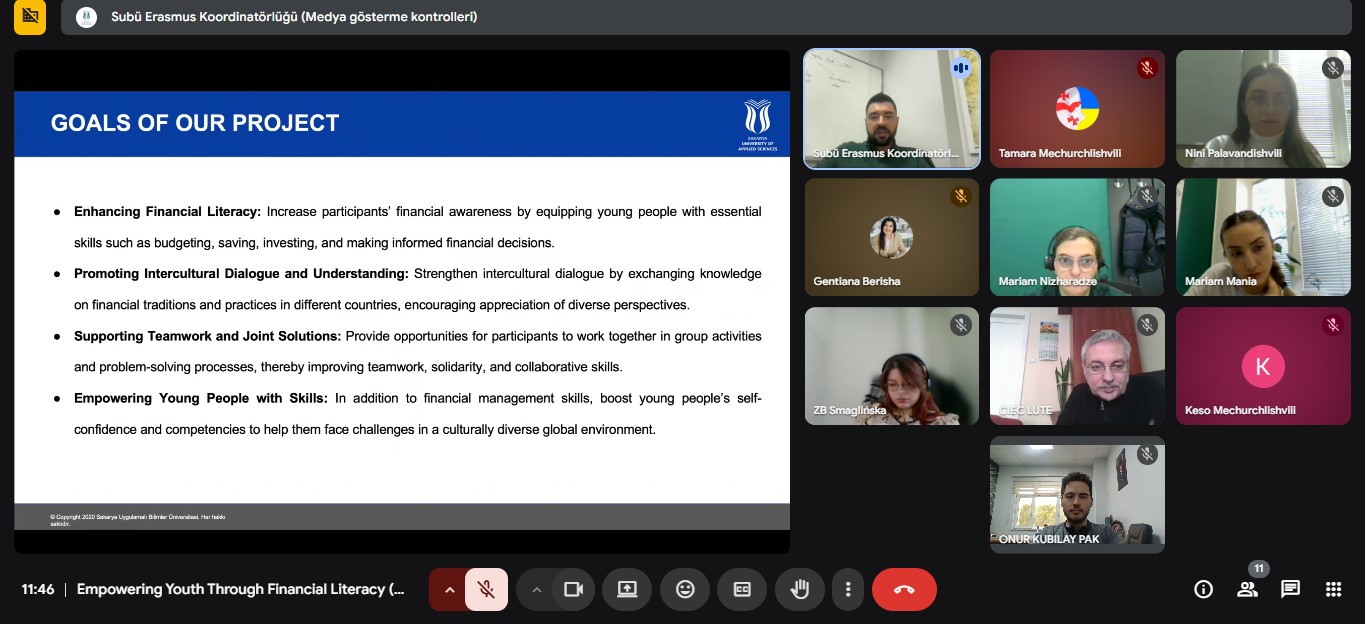The width and height of the screenshot is (1366, 624).
Task: Open the activities grid icon
Action: 1333,589
